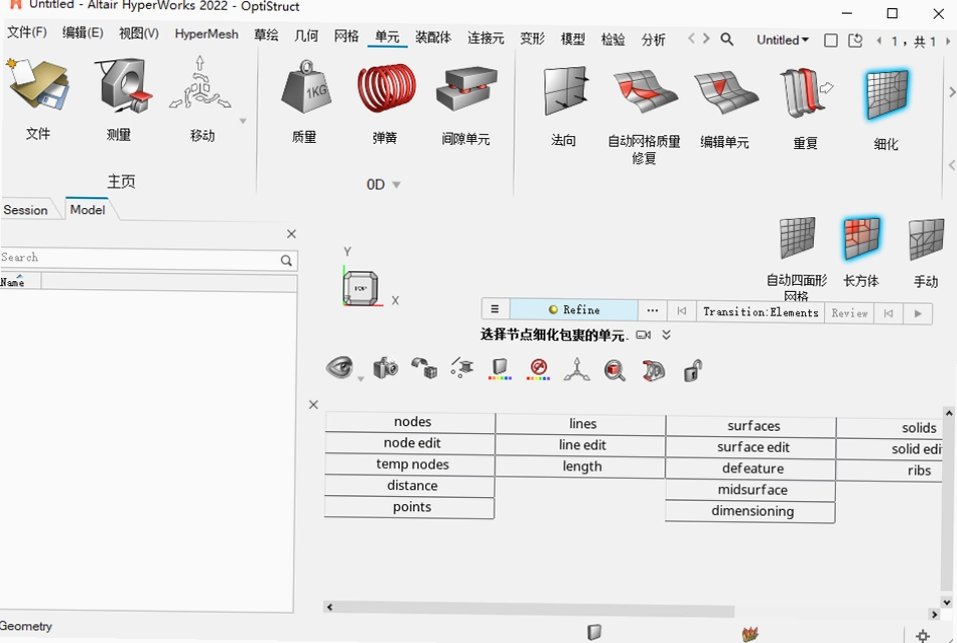
Task: Click the shaded cube display icon
Action: (x=500, y=368)
